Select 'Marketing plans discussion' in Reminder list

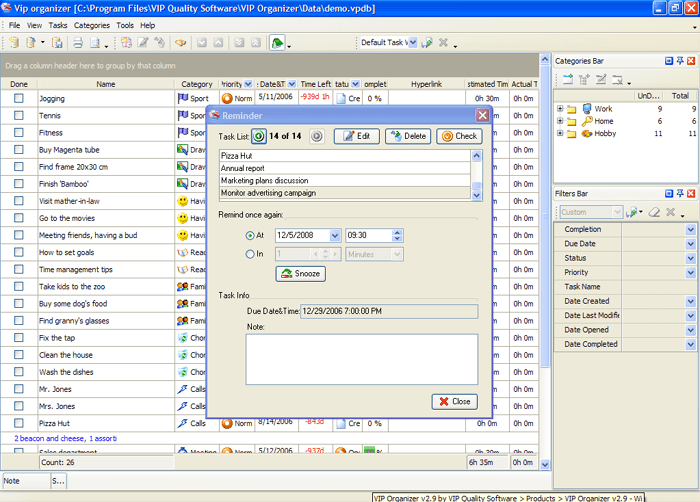pos(345,180)
